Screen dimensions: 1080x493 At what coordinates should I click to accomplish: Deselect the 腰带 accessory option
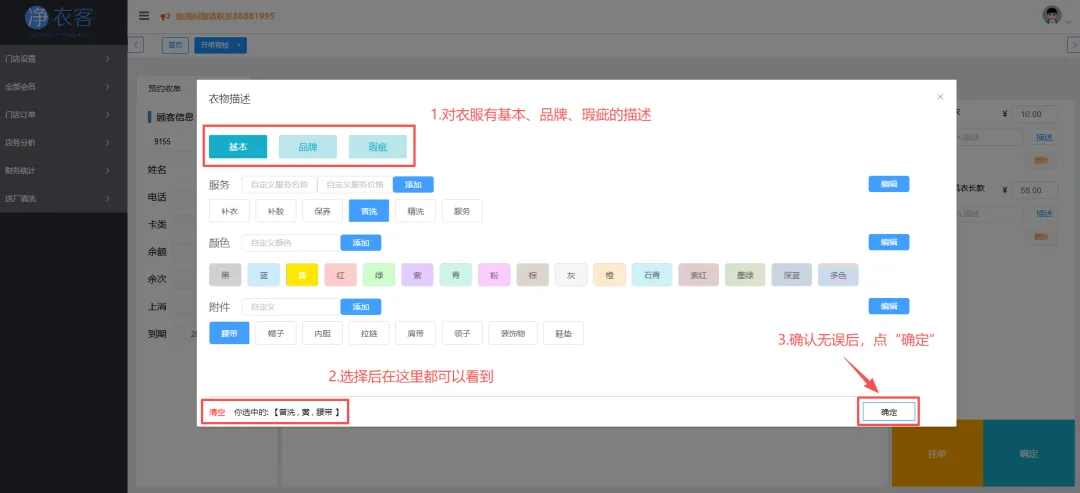229,333
